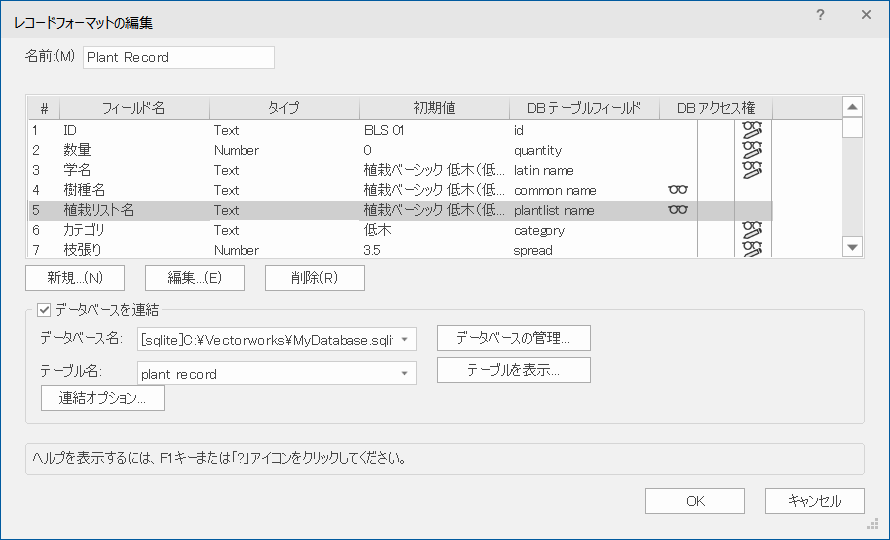Select the 学名 field row
This screenshot has height=540, width=890.
pyautogui.click(x=400, y=170)
